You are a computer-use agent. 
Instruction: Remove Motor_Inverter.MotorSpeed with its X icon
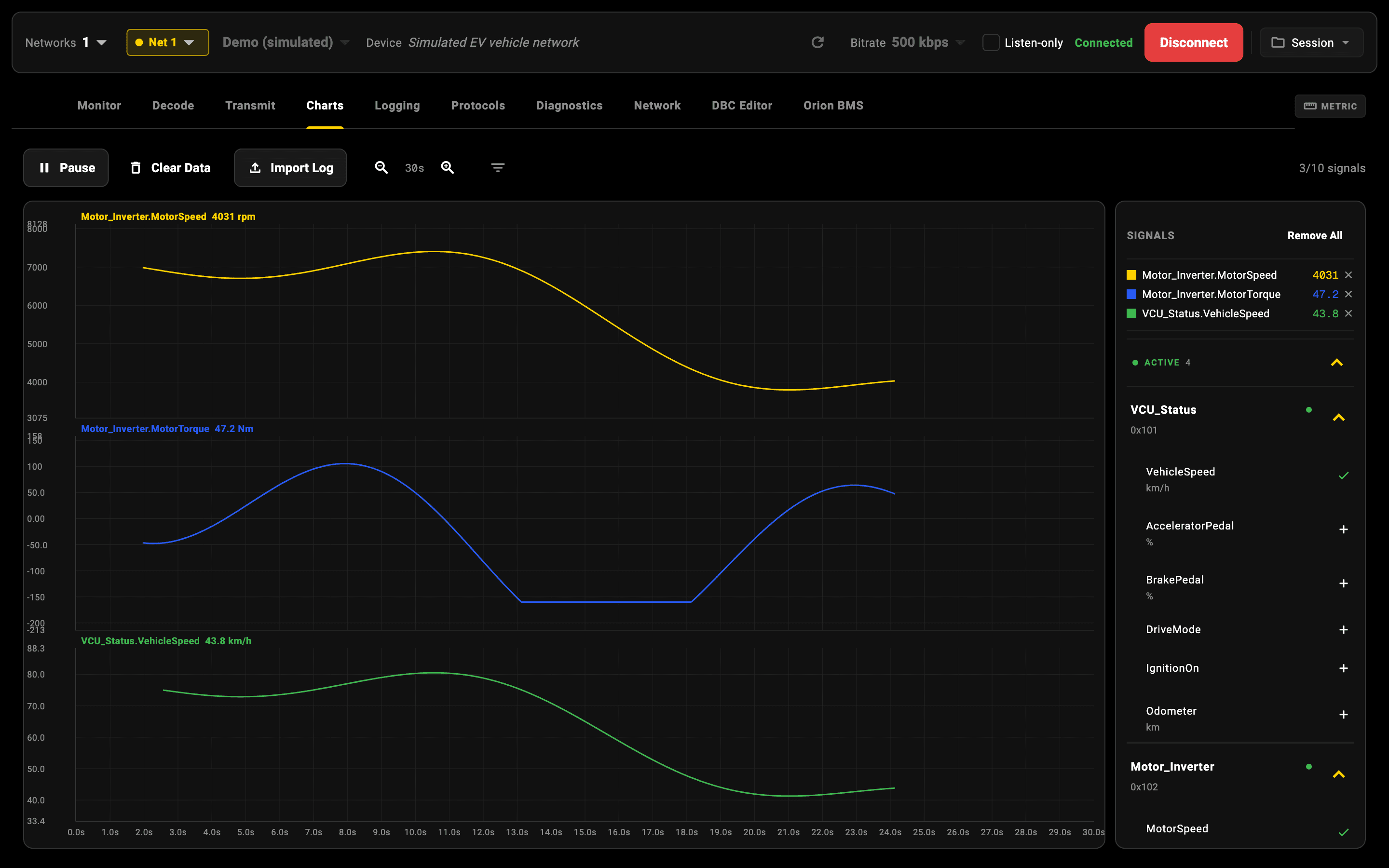click(x=1349, y=275)
